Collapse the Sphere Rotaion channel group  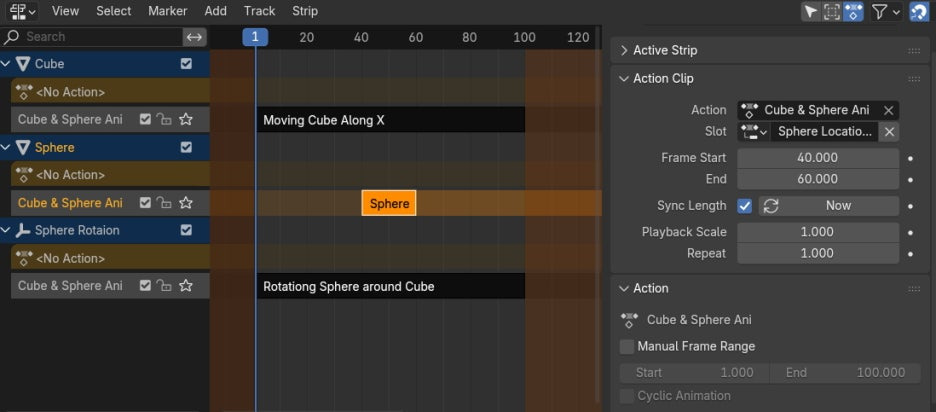(x=6, y=230)
